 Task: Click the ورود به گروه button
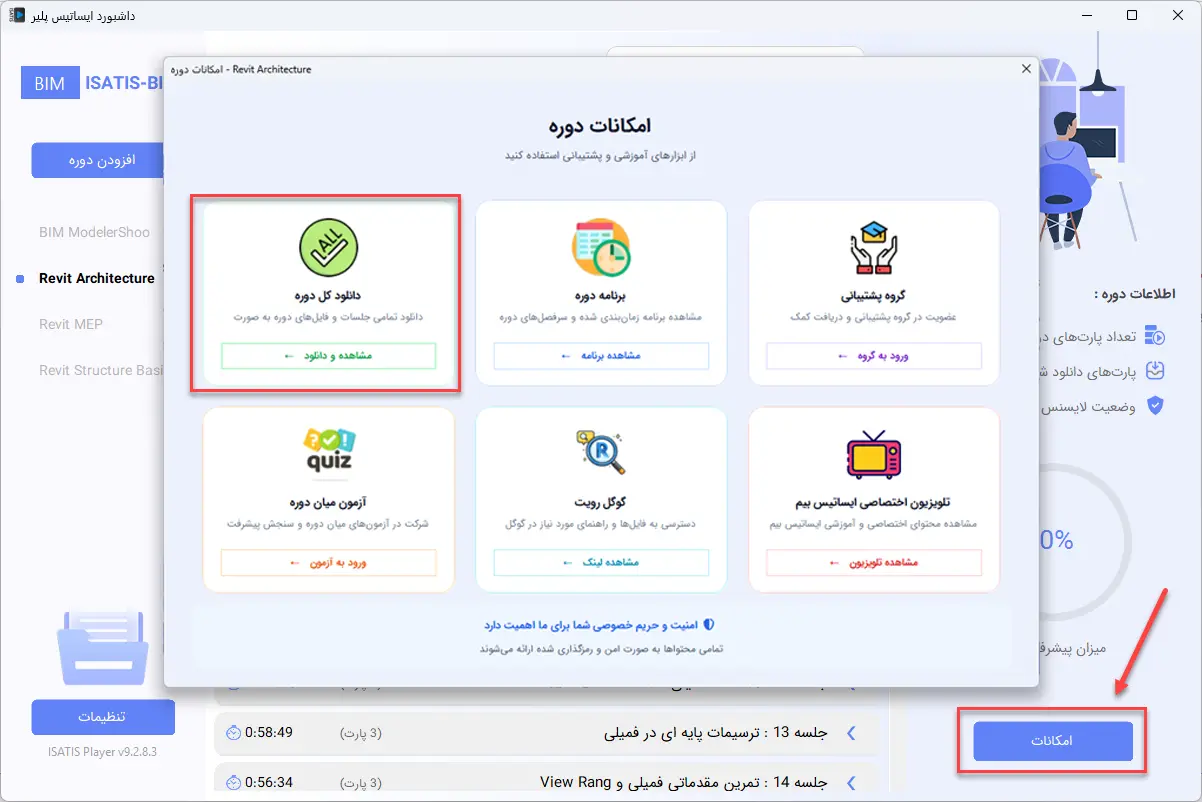click(x=874, y=356)
